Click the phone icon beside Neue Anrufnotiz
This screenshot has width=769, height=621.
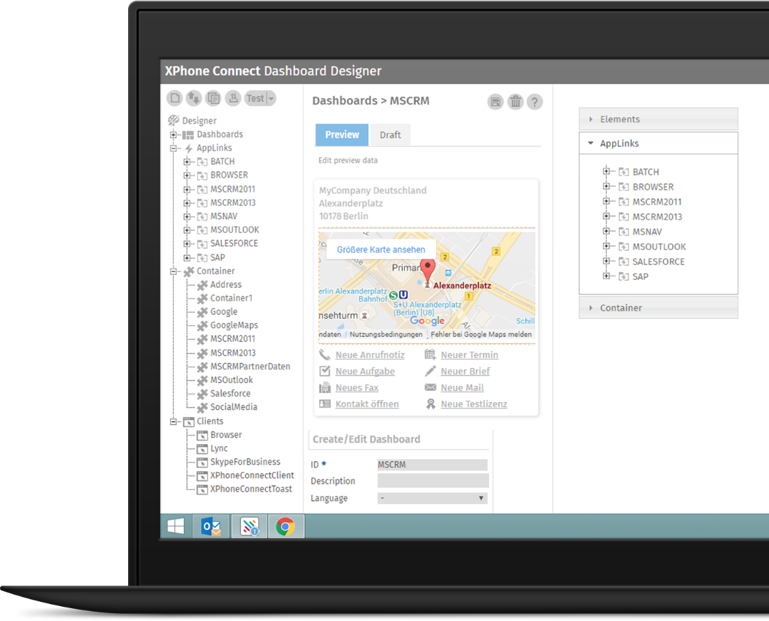[x=325, y=355]
